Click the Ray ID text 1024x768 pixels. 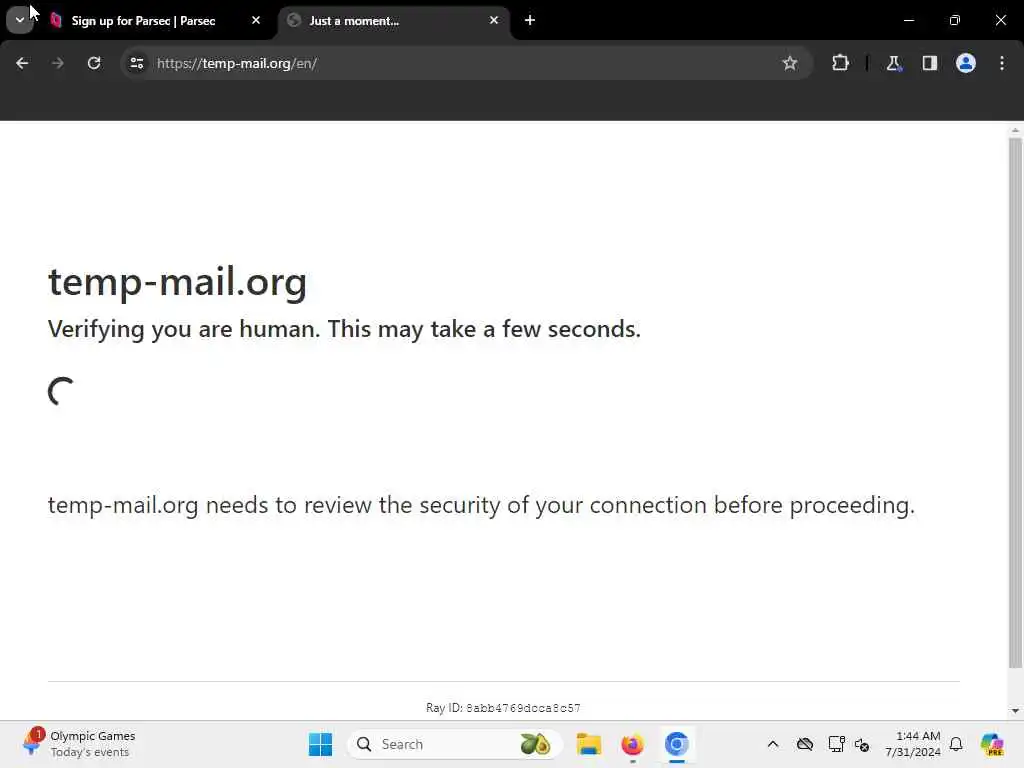click(503, 708)
